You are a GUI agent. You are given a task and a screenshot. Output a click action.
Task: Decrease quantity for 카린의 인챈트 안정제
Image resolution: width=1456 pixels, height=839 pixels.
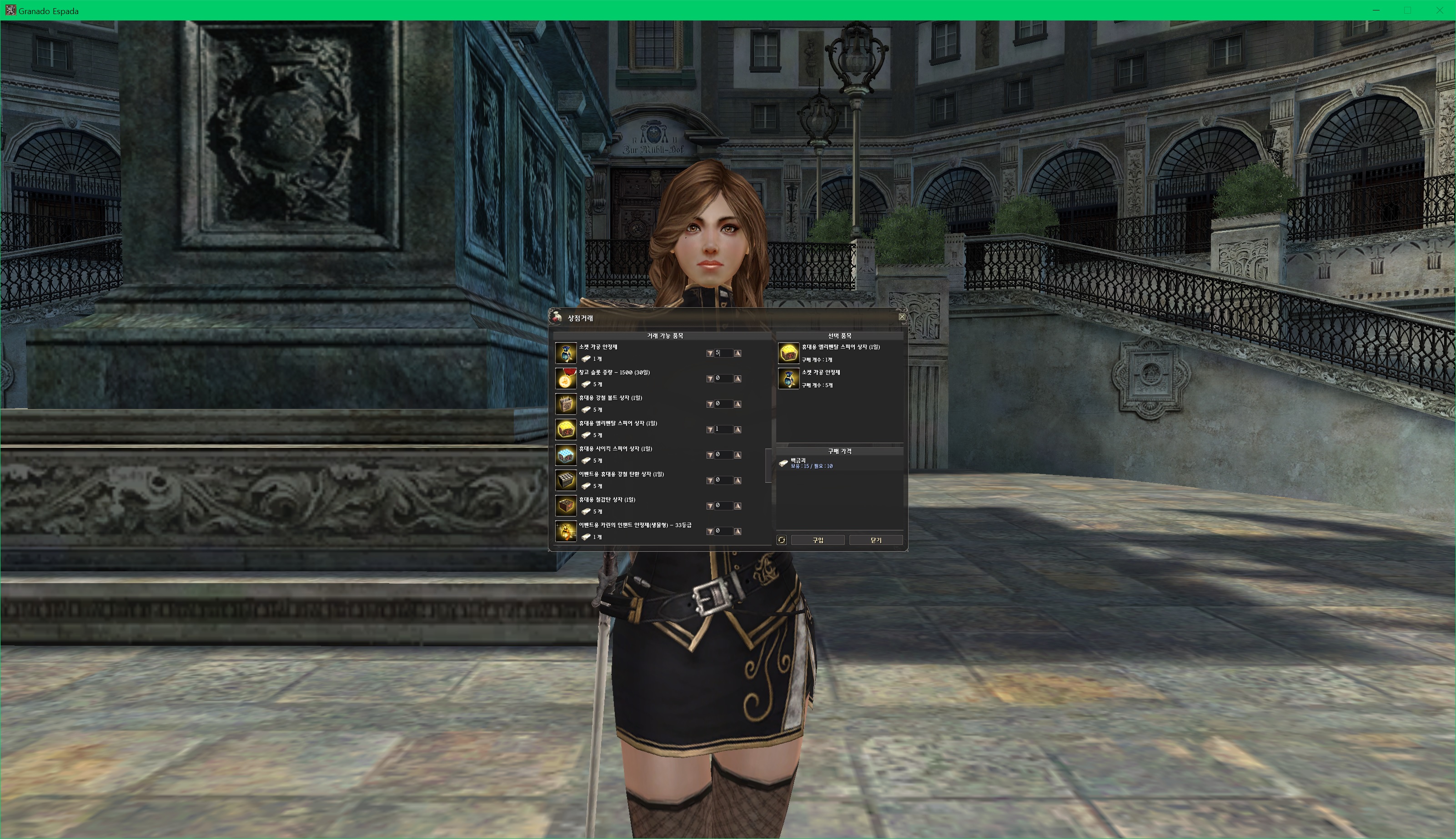(x=710, y=531)
